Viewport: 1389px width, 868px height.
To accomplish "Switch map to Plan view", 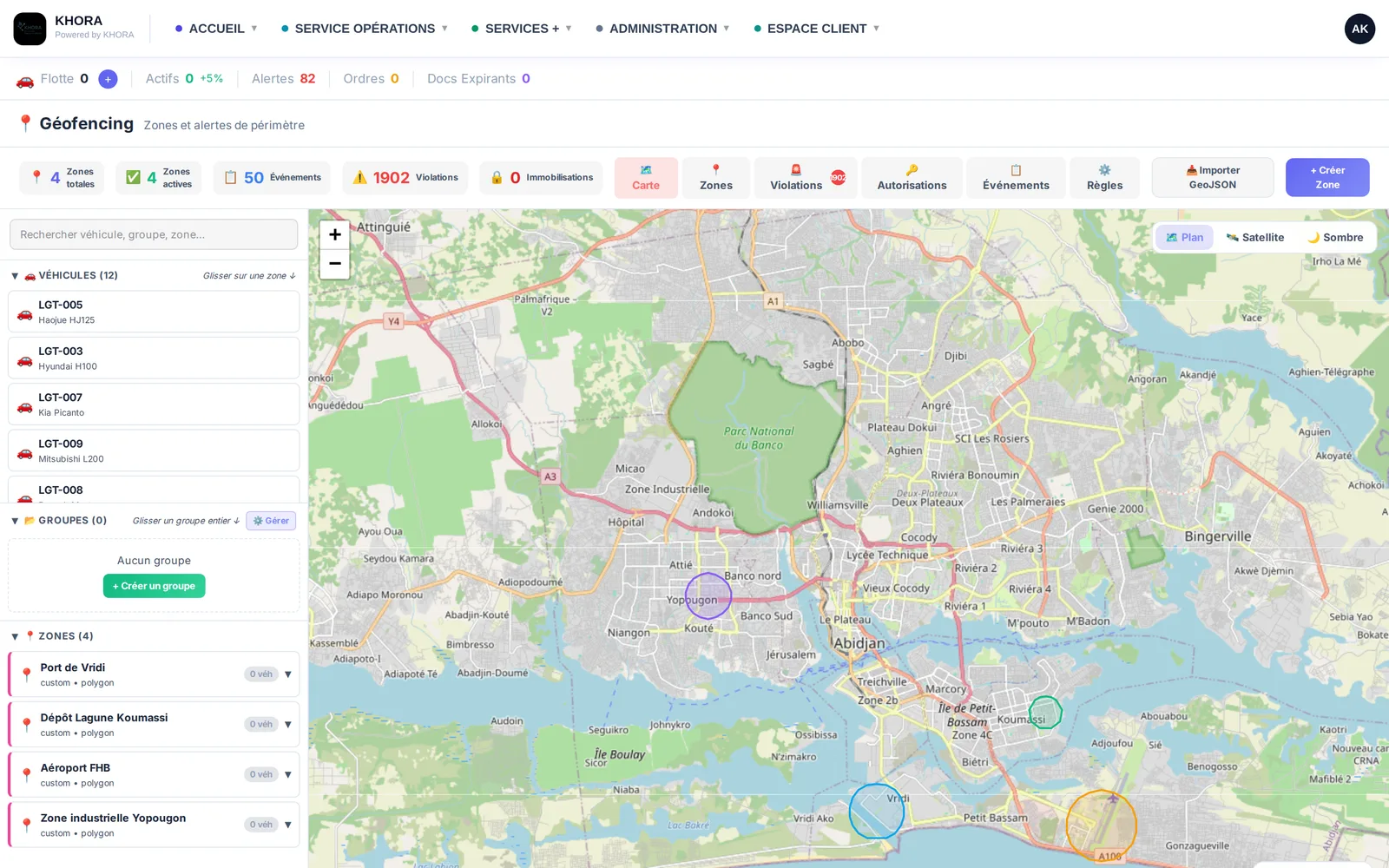I will (x=1184, y=237).
